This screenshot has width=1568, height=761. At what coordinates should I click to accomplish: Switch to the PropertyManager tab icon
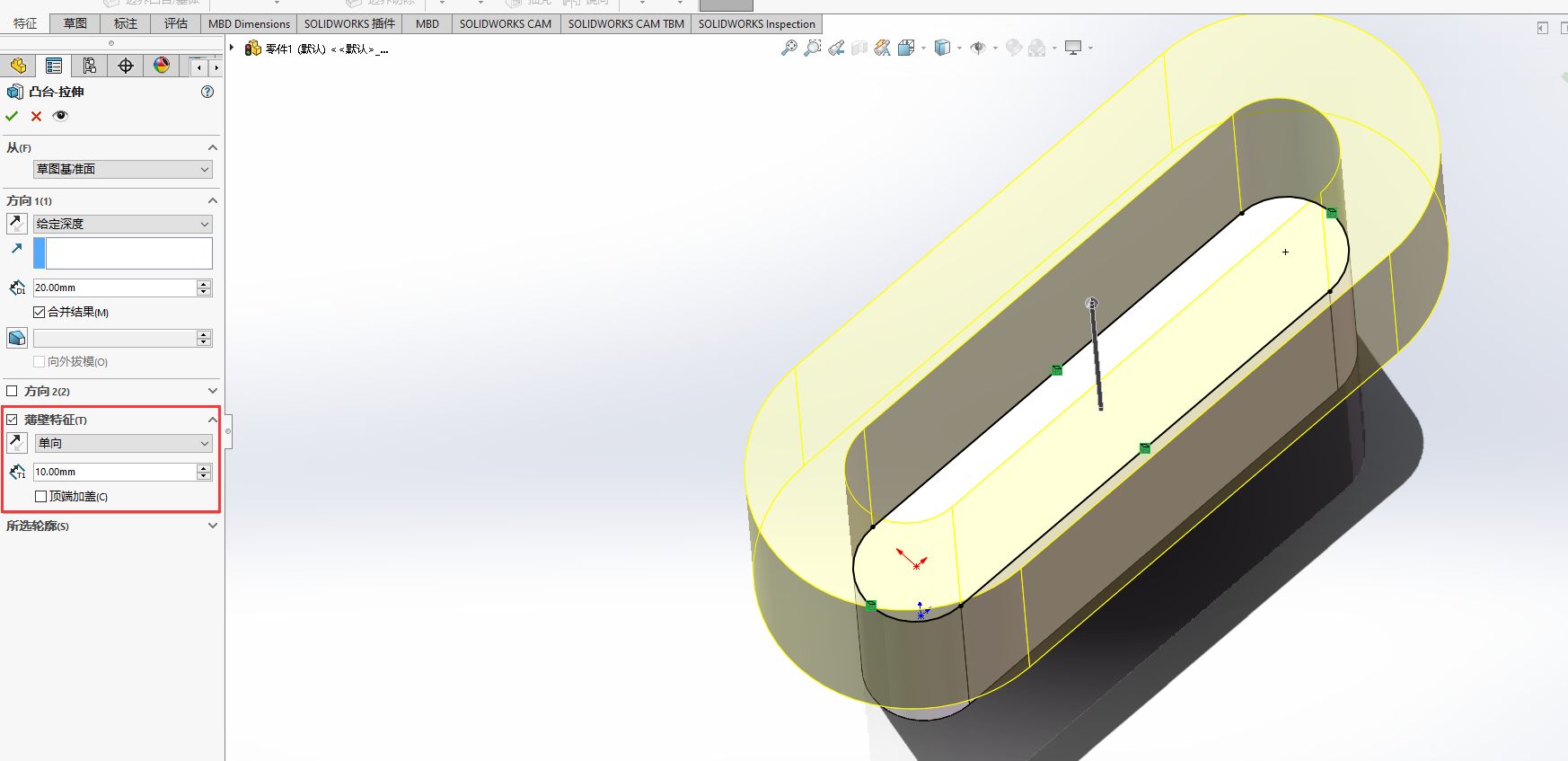point(54,66)
